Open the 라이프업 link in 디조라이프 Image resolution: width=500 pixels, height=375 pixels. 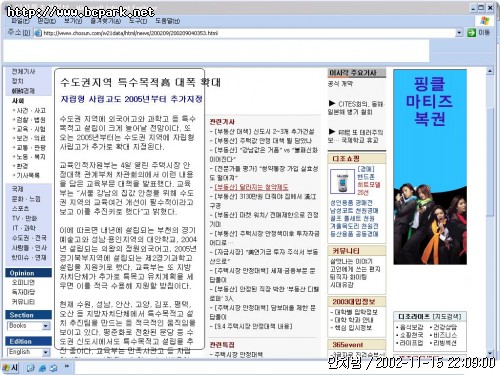pyautogui.click(x=412, y=343)
